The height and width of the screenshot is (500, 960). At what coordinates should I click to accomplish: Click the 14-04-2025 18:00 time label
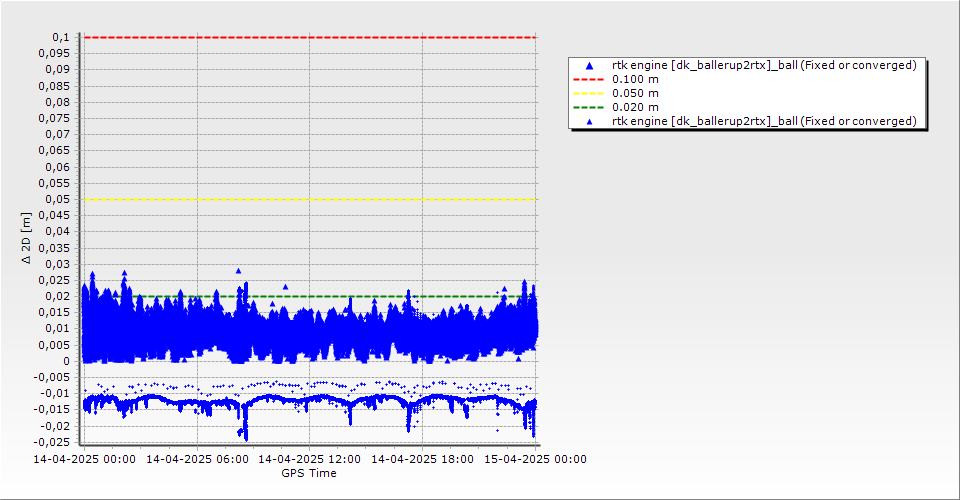tap(422, 459)
